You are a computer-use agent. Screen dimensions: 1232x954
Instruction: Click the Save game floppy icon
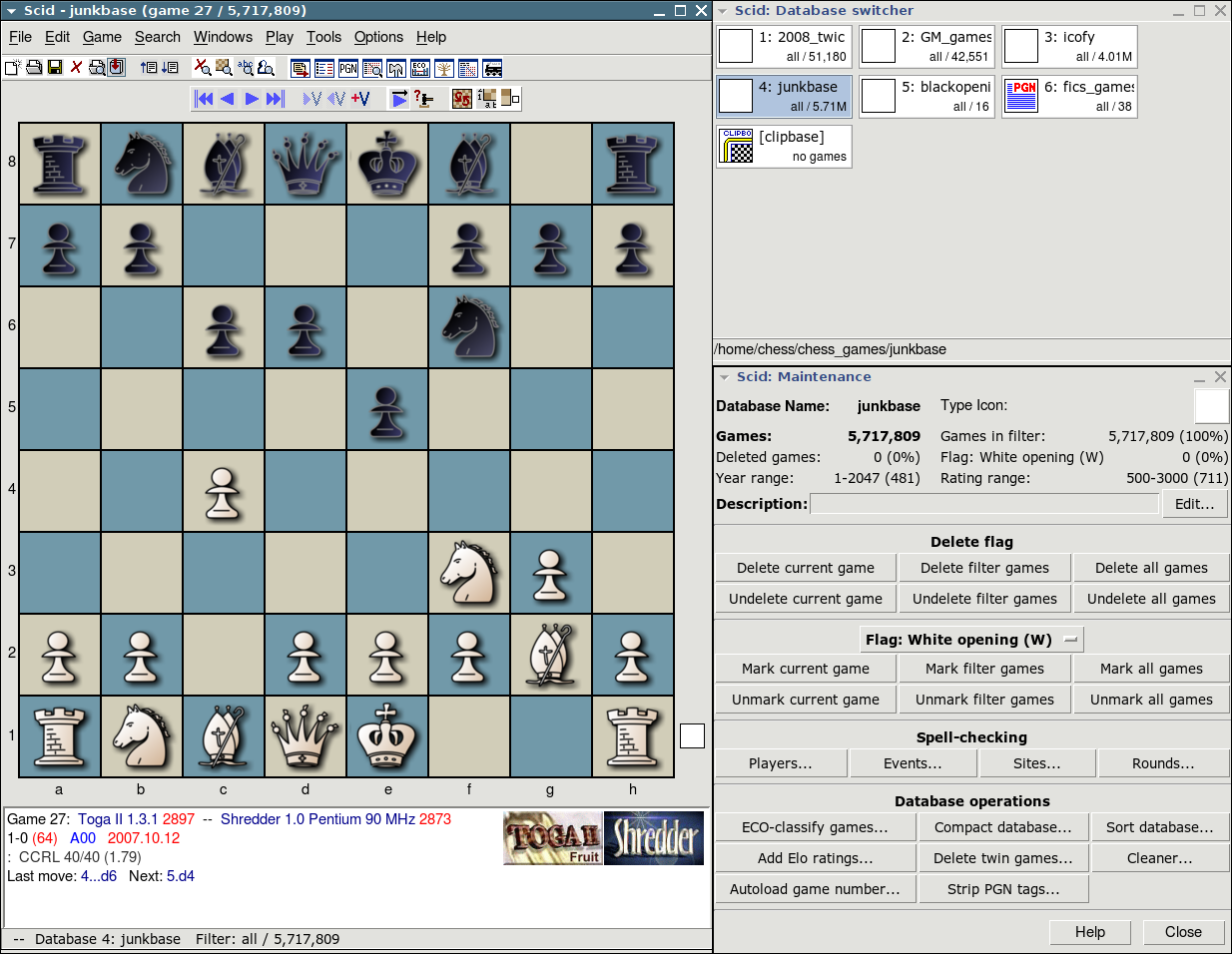pos(55,68)
